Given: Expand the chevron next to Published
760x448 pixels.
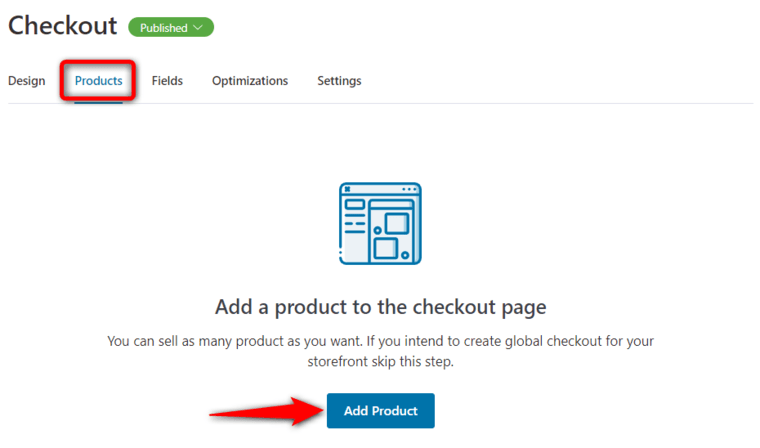Looking at the screenshot, I should pos(198,28).
